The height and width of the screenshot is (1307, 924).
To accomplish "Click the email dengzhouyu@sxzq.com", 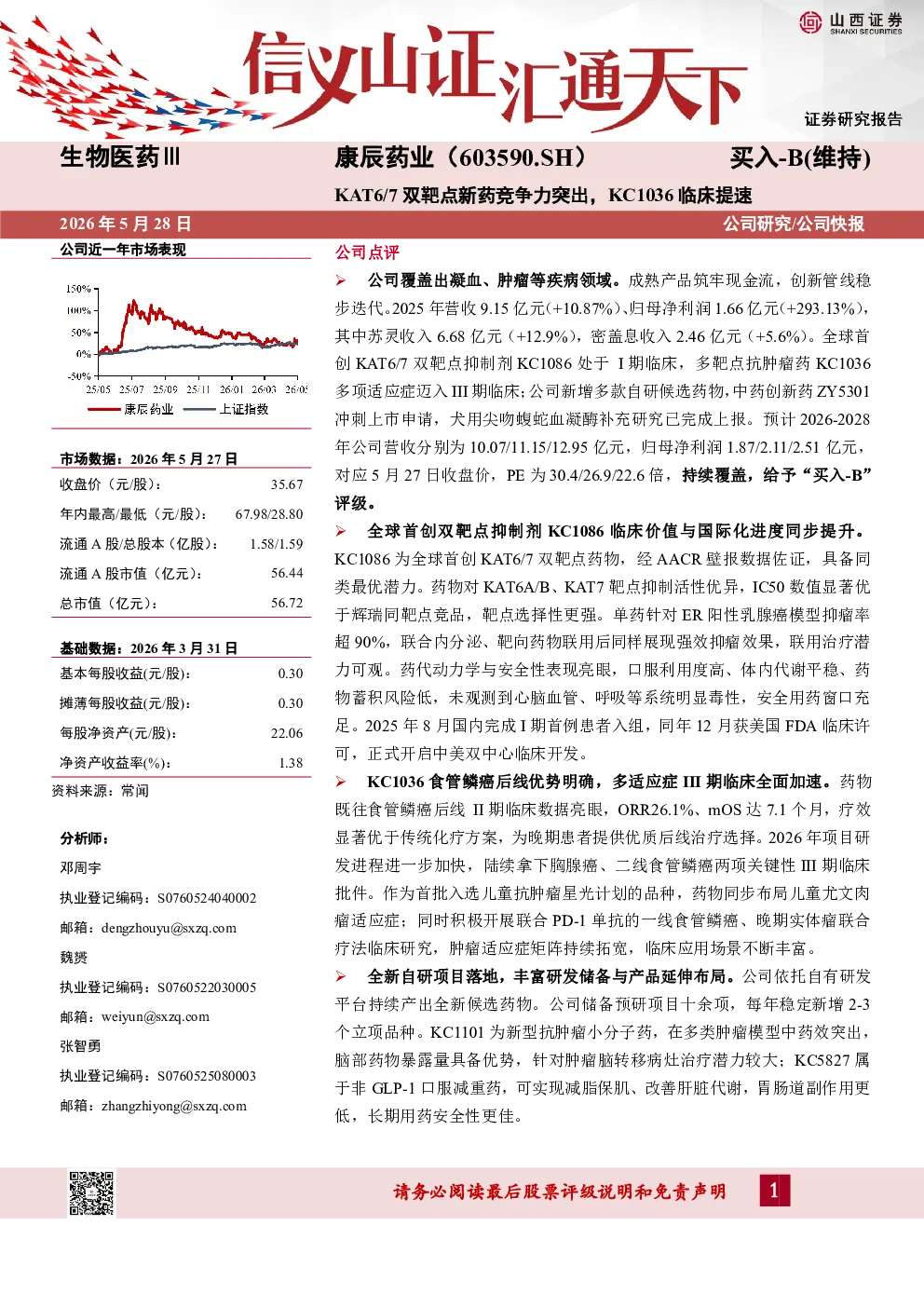I will pos(169,928).
